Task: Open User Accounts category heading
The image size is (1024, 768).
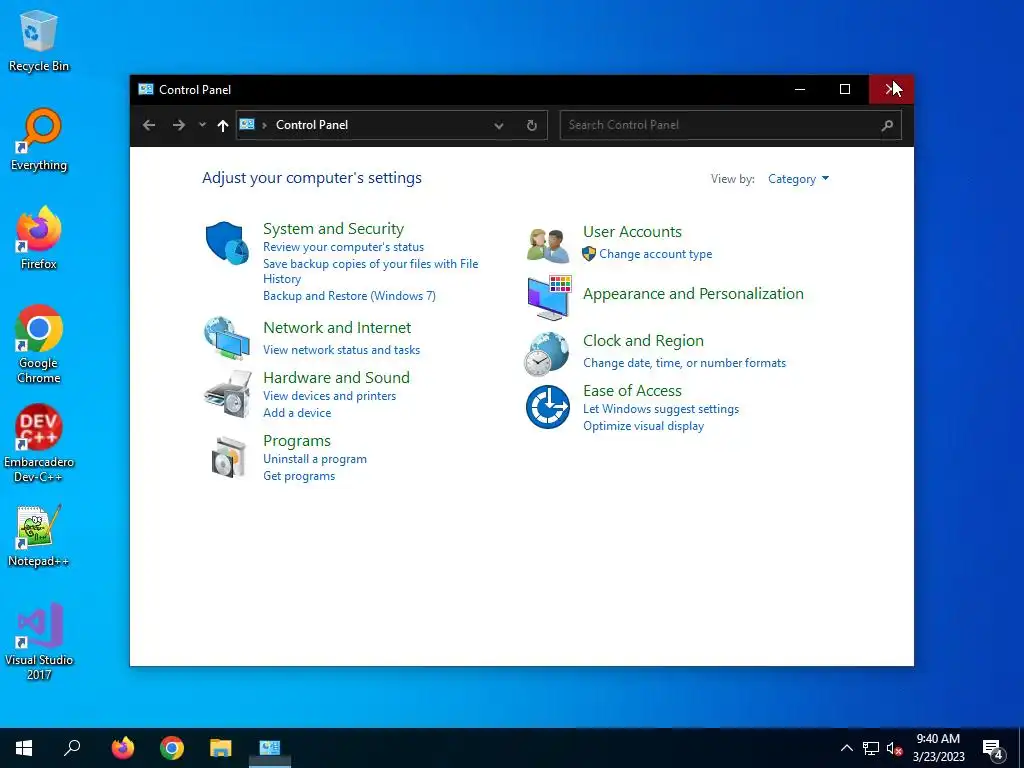Action: click(632, 232)
